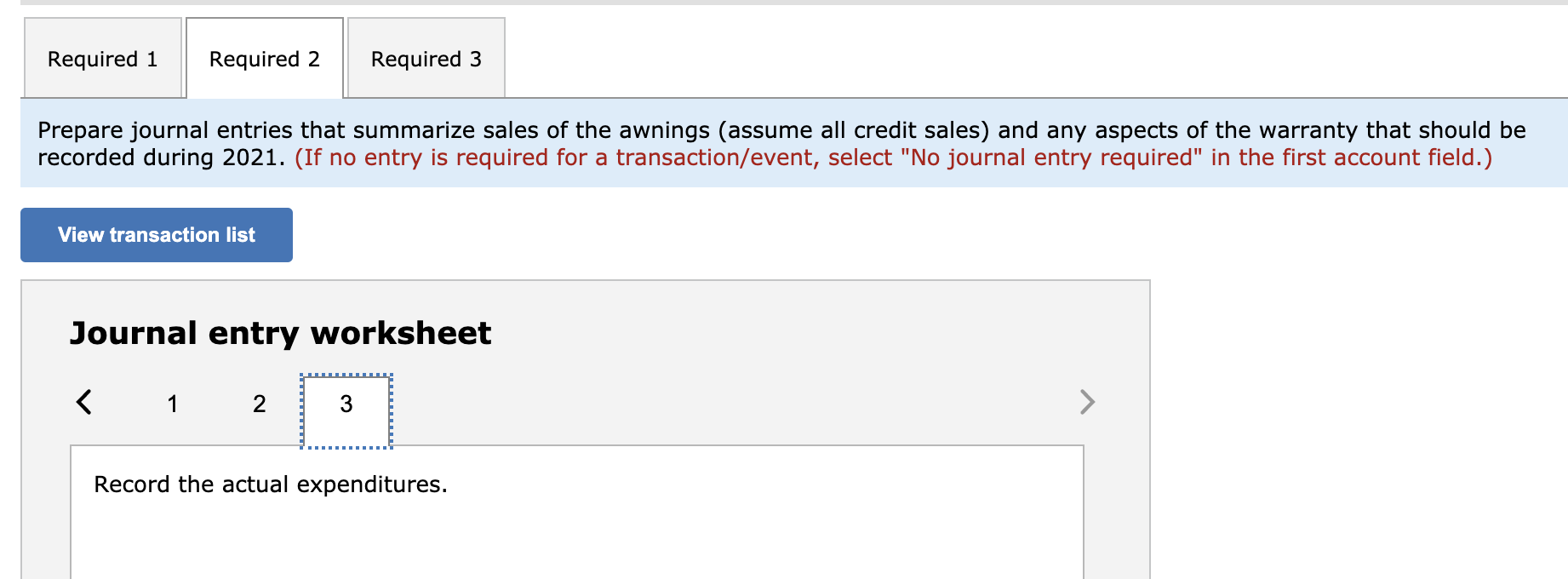Select journal entry page 2
This screenshot has height=579, width=1568.
point(259,404)
